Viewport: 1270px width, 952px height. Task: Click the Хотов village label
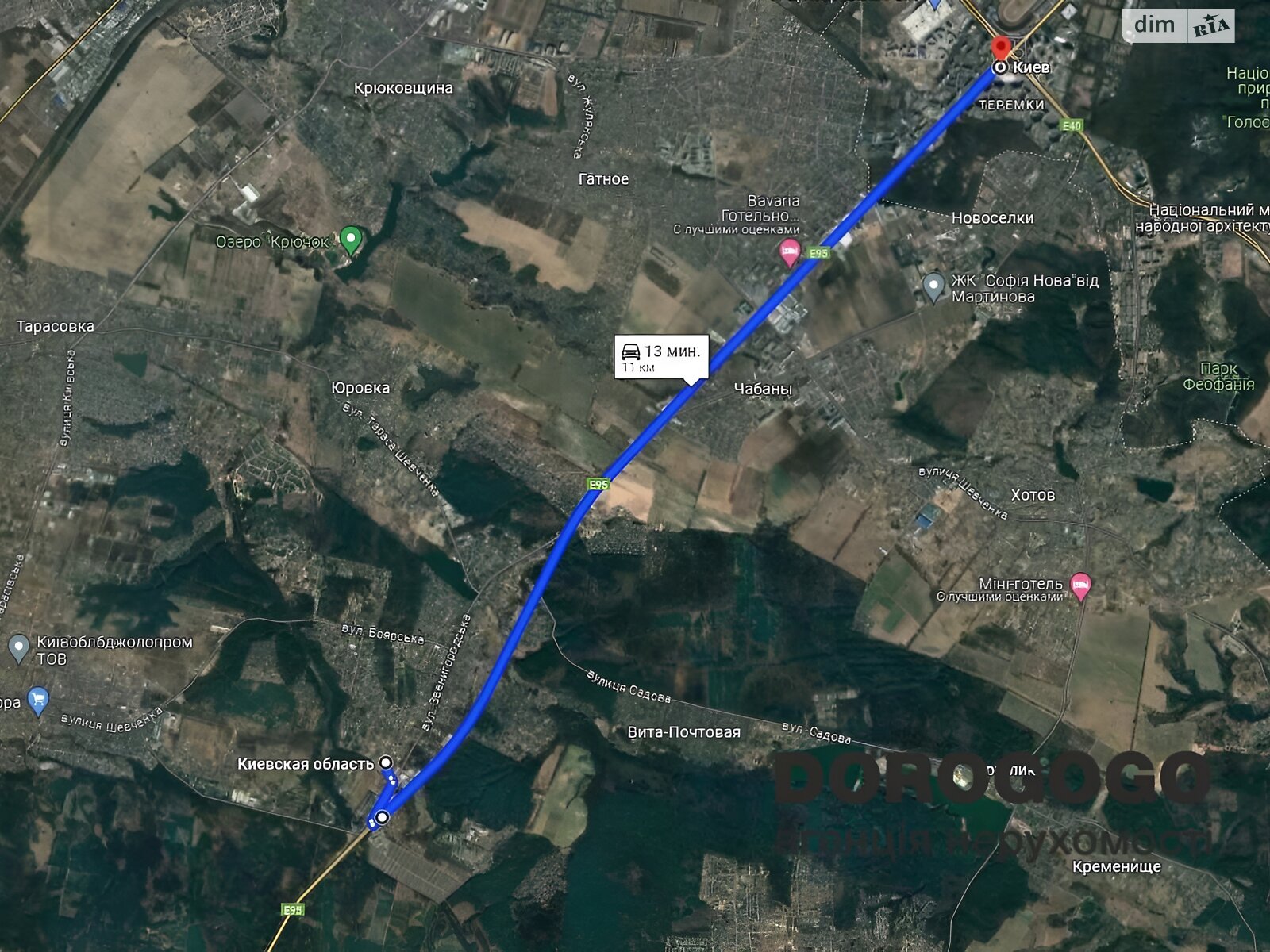[x=1033, y=495]
